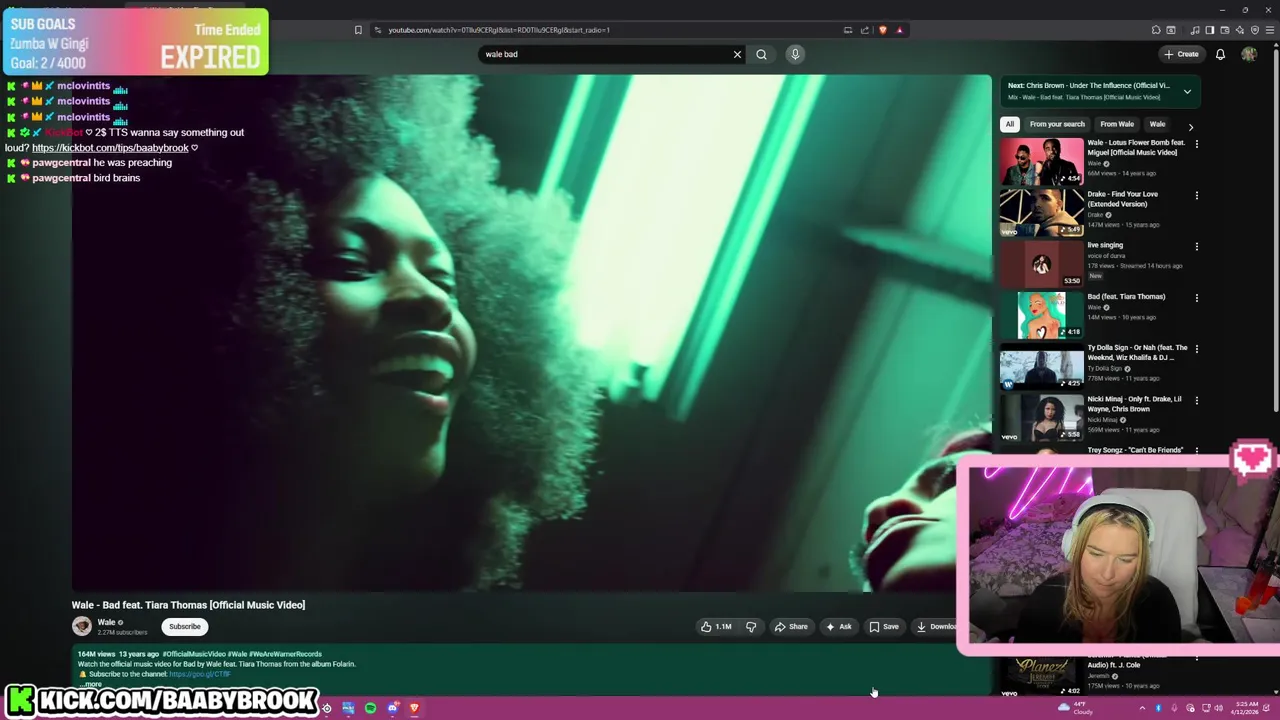Click the Wale Lotus Flower Bomb title
This screenshot has width=1280, height=720.
tap(1136, 147)
